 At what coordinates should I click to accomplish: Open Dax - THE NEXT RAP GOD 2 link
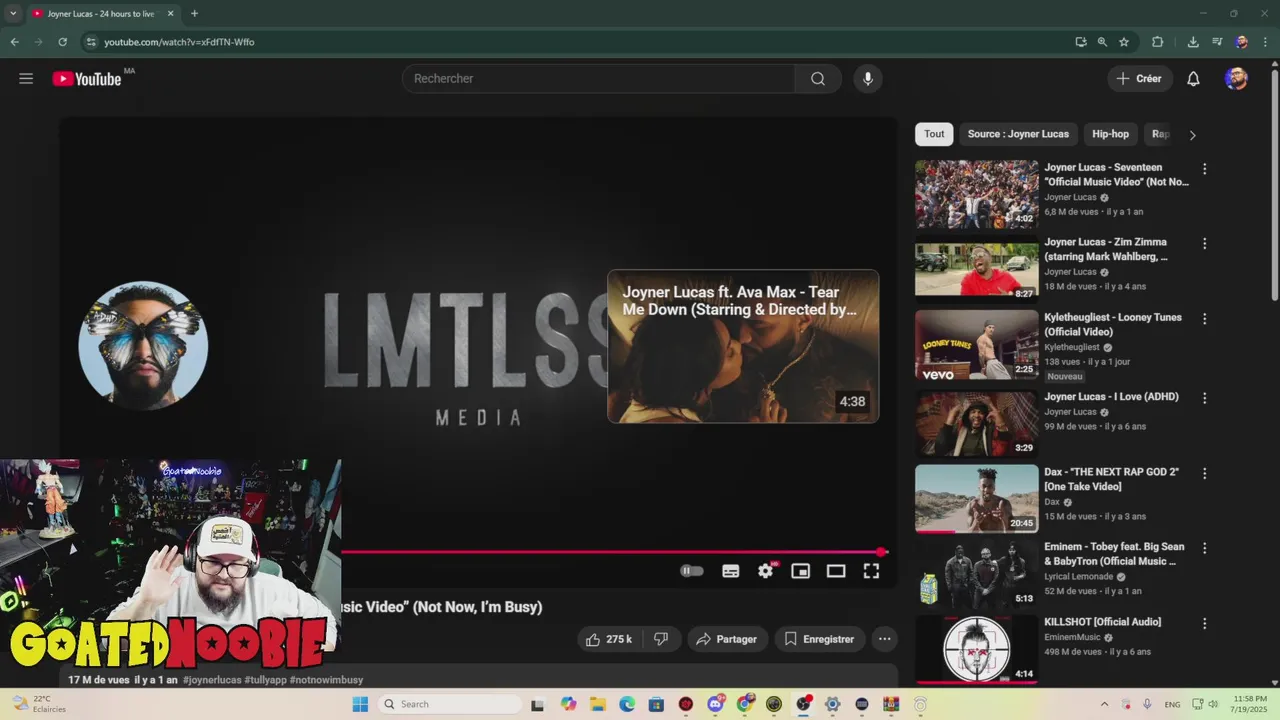[x=1112, y=479]
